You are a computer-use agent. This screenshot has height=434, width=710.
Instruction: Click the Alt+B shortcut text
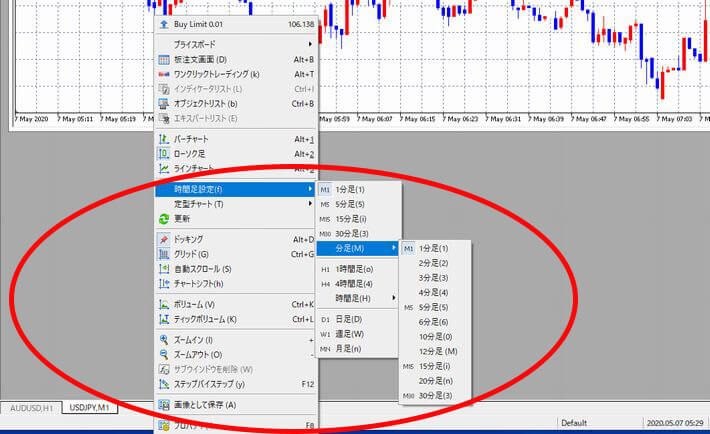[x=303, y=59]
